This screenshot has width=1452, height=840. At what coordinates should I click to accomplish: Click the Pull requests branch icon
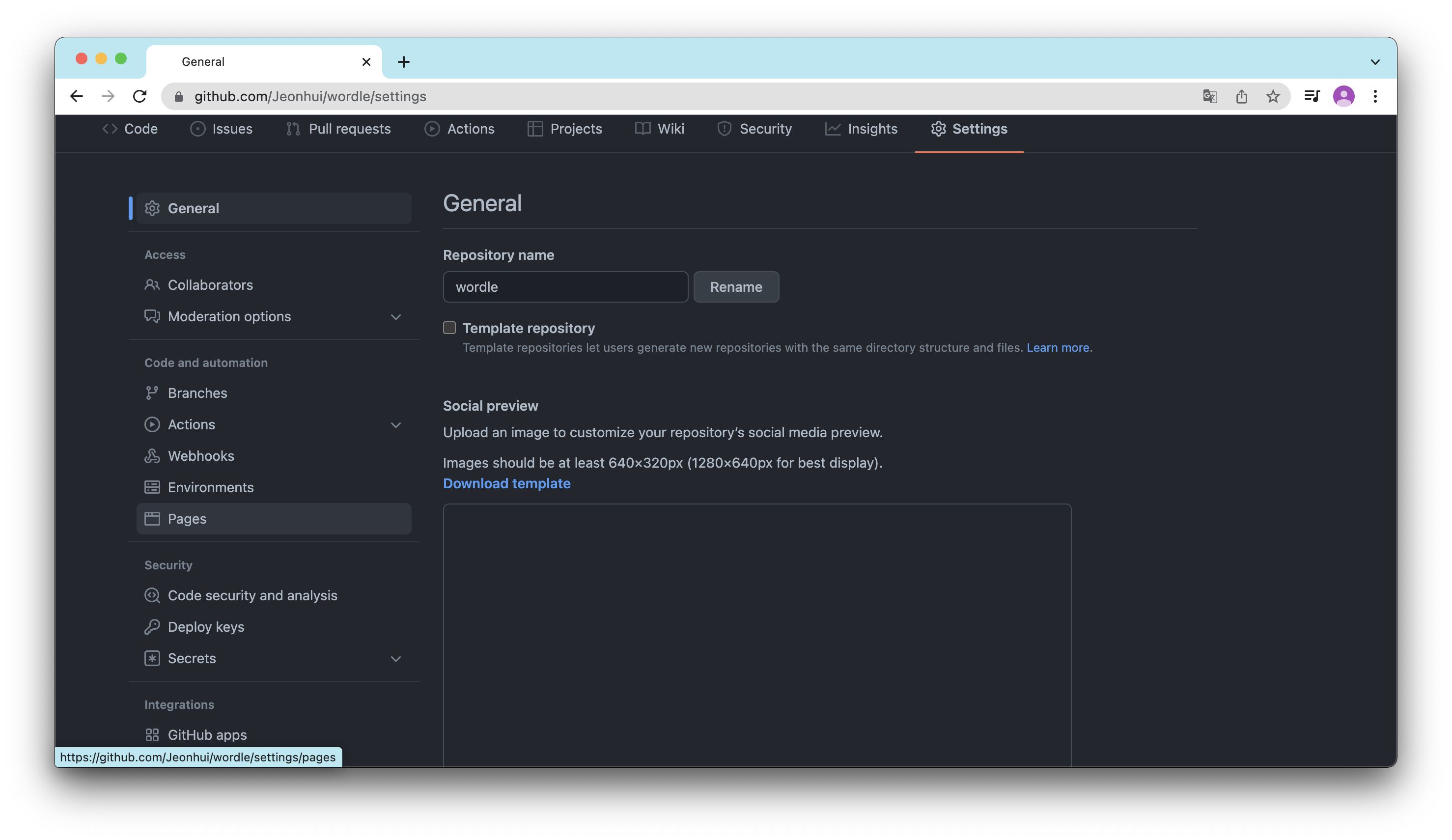293,129
